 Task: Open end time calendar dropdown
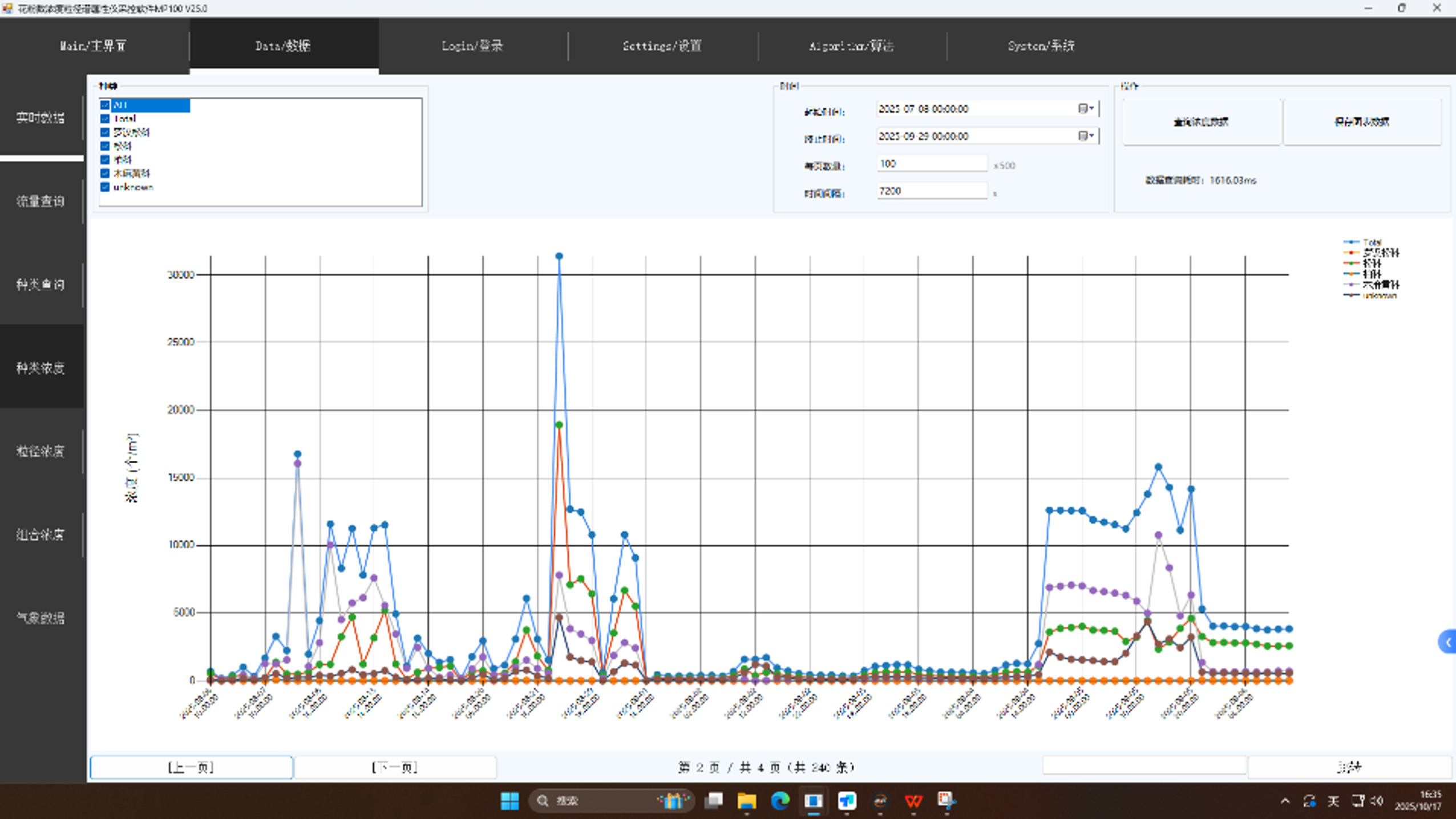coord(1085,136)
